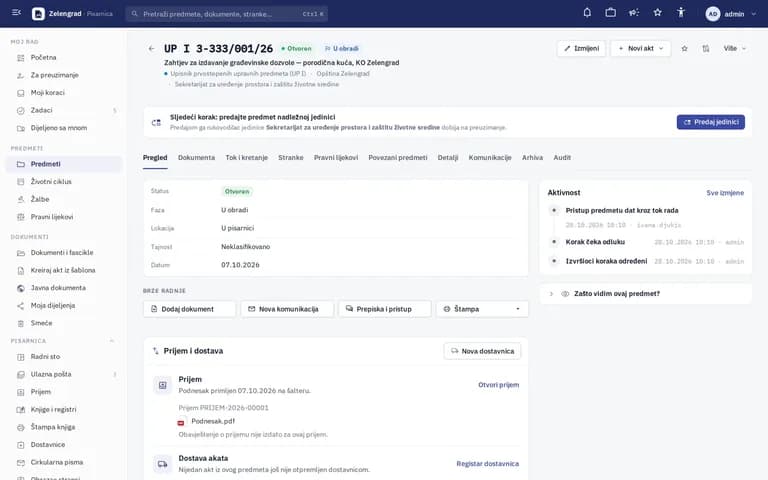Click the compare icon next to Više

coord(705,48)
